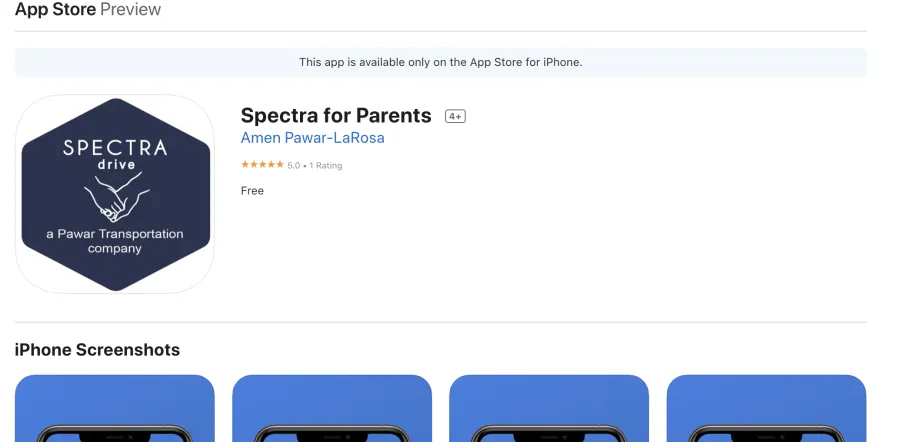Click the Free price label
Screen dimensions: 900x442
pos(252,191)
